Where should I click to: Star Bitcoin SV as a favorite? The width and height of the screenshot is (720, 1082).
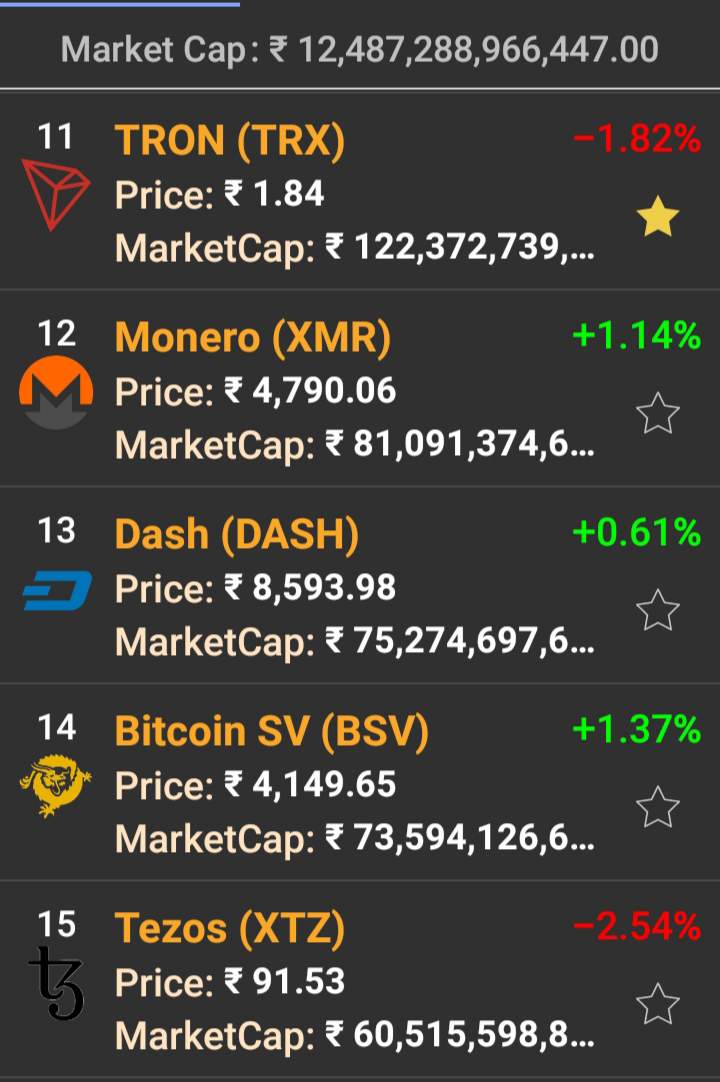pos(658,807)
